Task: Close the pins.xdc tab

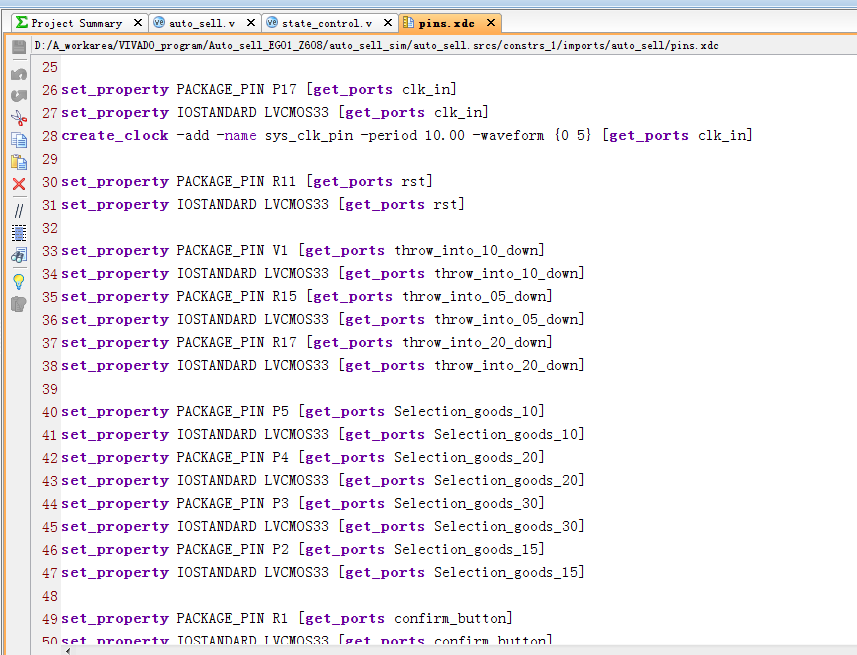Action: (491, 22)
